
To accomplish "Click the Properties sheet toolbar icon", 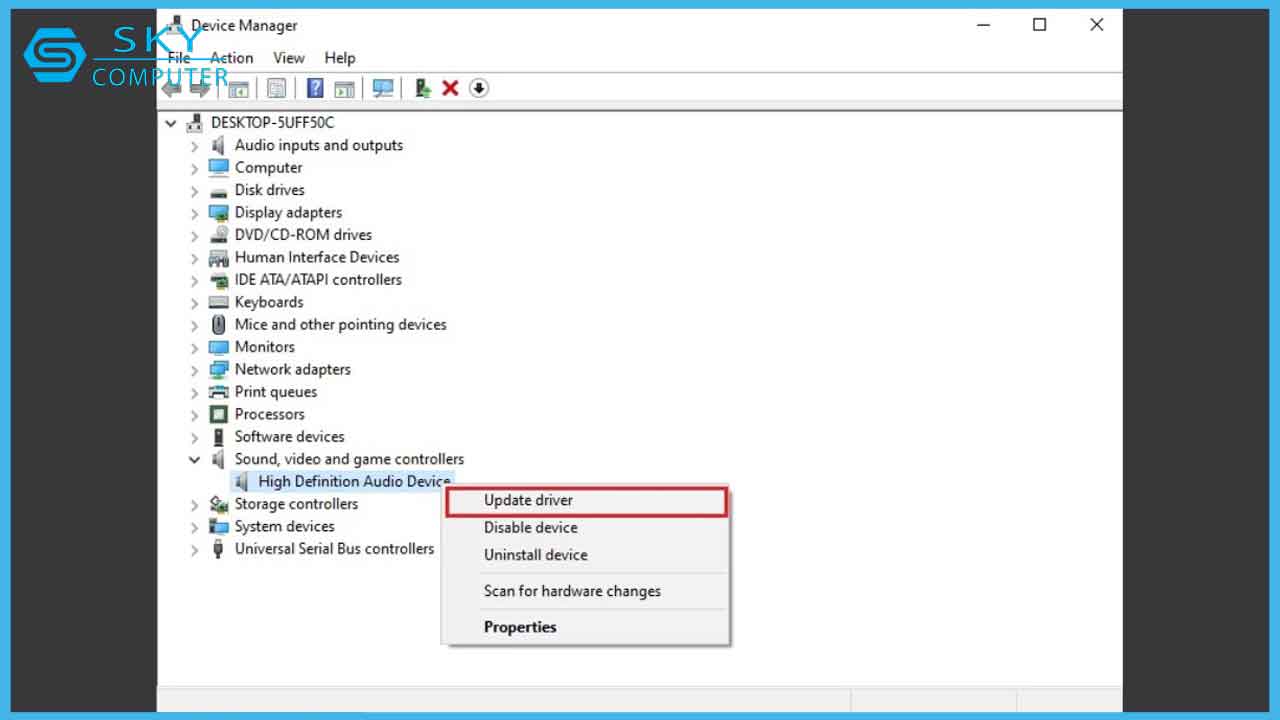I will point(277,88).
